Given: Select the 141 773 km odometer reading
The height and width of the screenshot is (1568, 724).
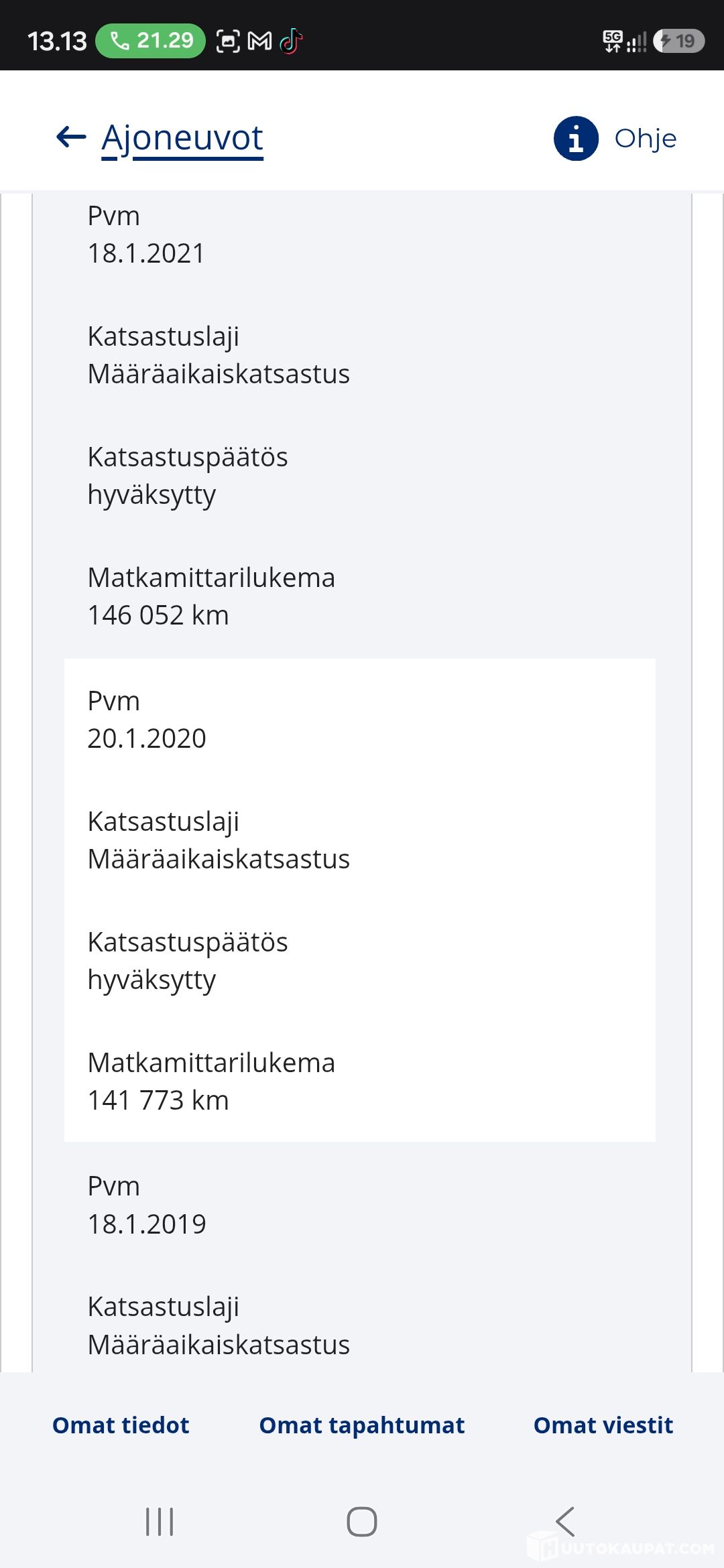Looking at the screenshot, I should pyautogui.click(x=158, y=1100).
